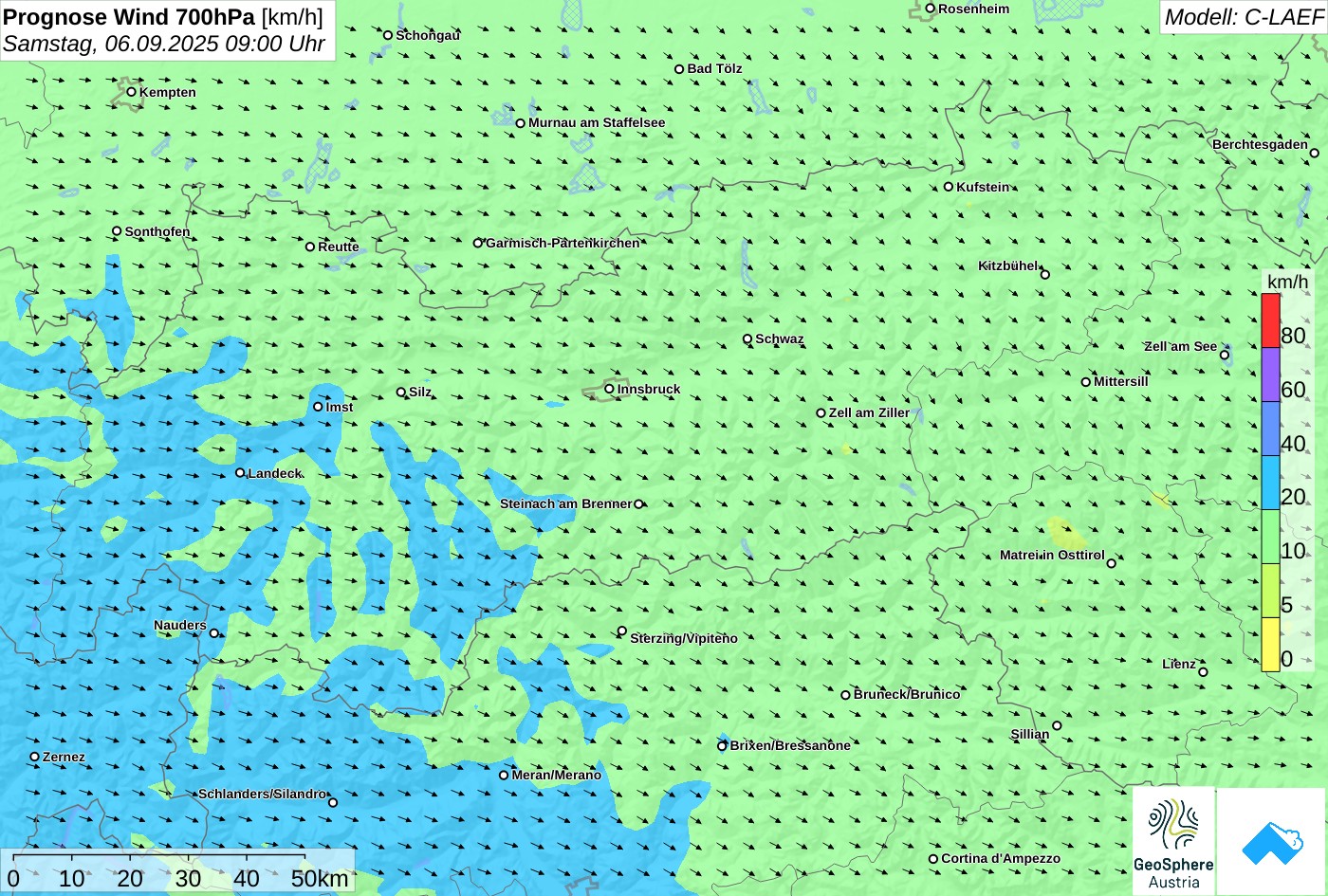Click the Garmisch-Partenkirchen marker
1328x896 pixels.
tap(478, 243)
